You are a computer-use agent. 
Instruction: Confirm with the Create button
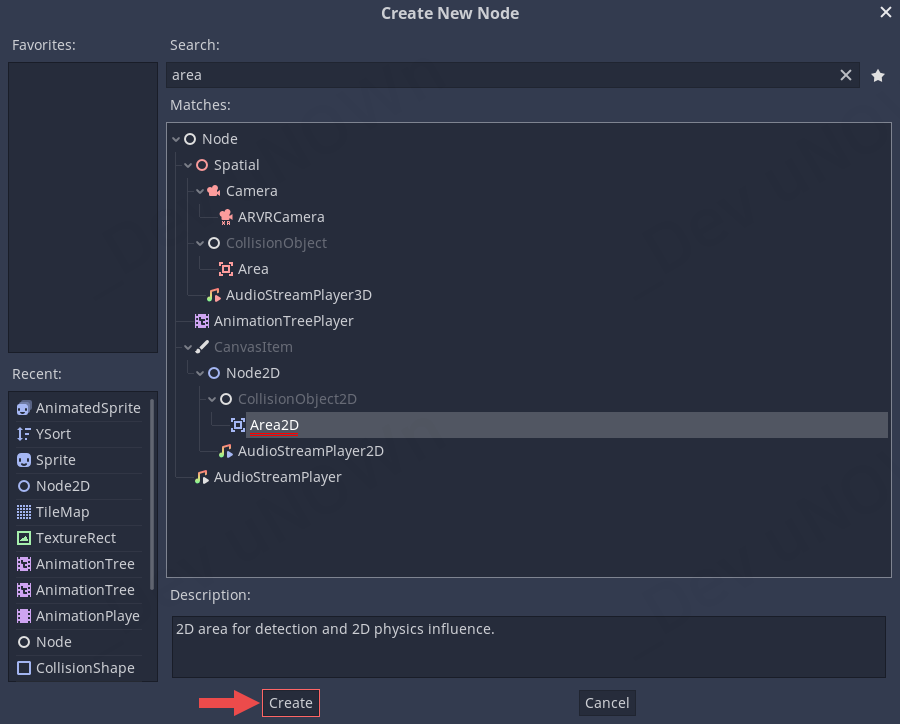point(291,703)
